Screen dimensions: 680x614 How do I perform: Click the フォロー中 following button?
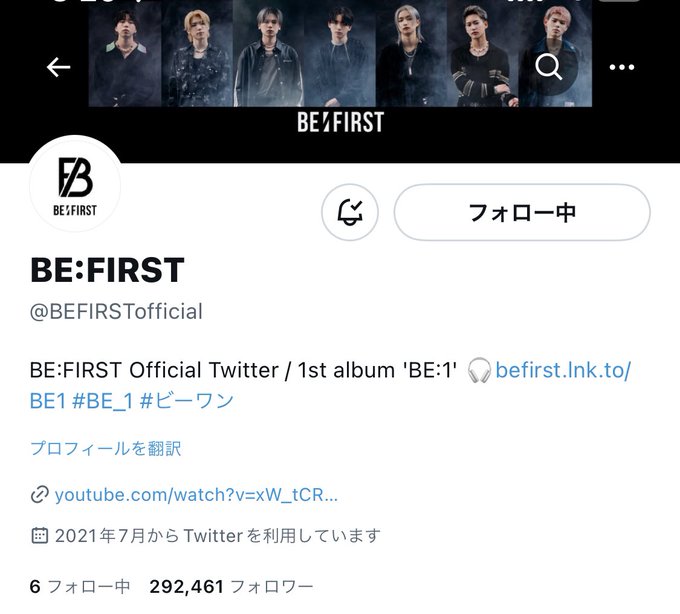click(522, 212)
